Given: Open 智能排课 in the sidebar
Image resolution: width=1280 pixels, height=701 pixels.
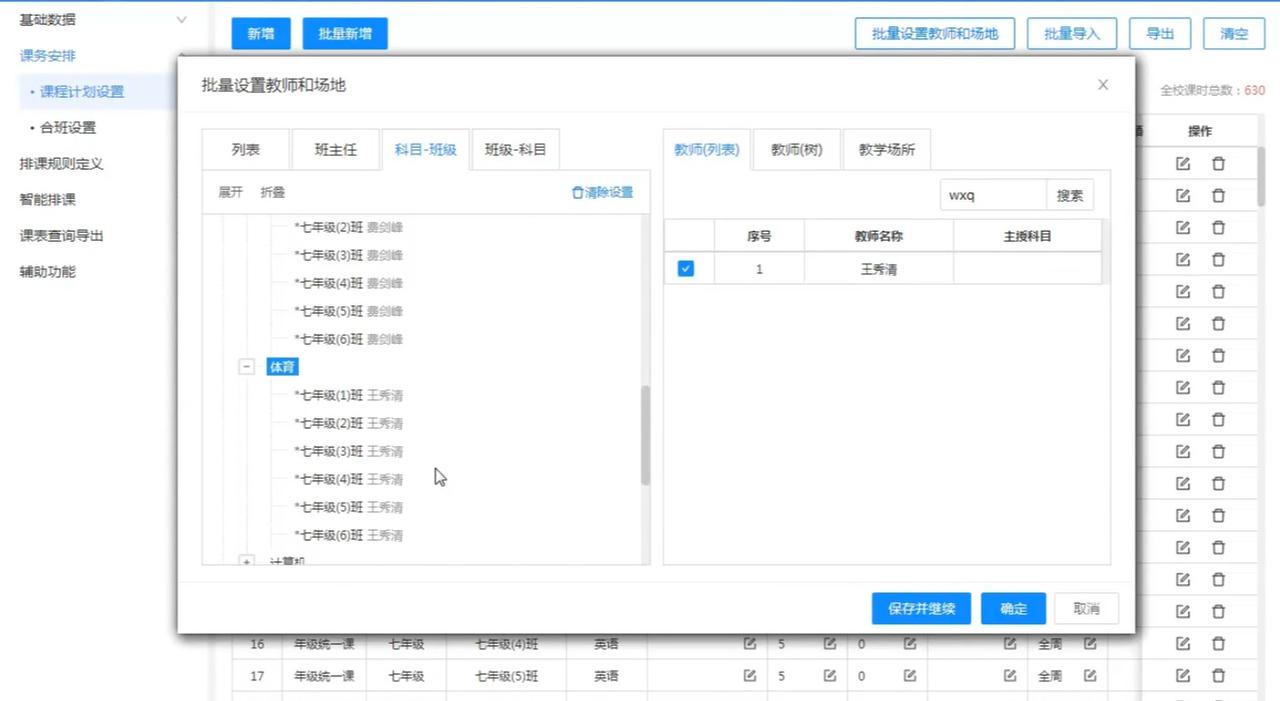Looking at the screenshot, I should click(48, 200).
